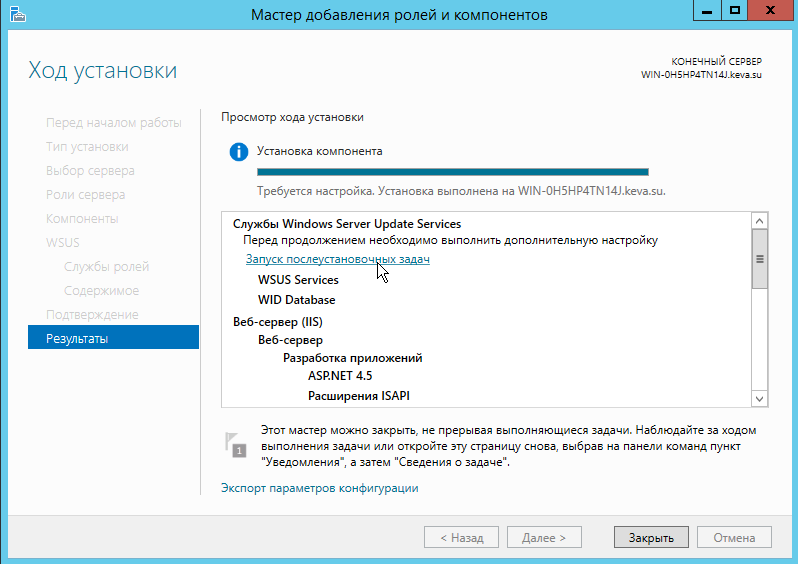798x564 pixels.
Task: Select the 'Подтверждение' step in sidebar
Action: [92, 315]
